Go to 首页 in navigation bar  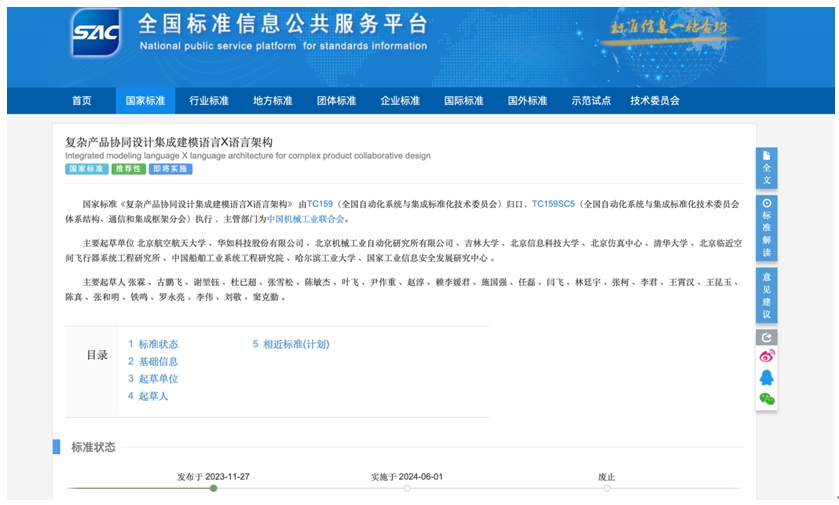[x=81, y=101]
